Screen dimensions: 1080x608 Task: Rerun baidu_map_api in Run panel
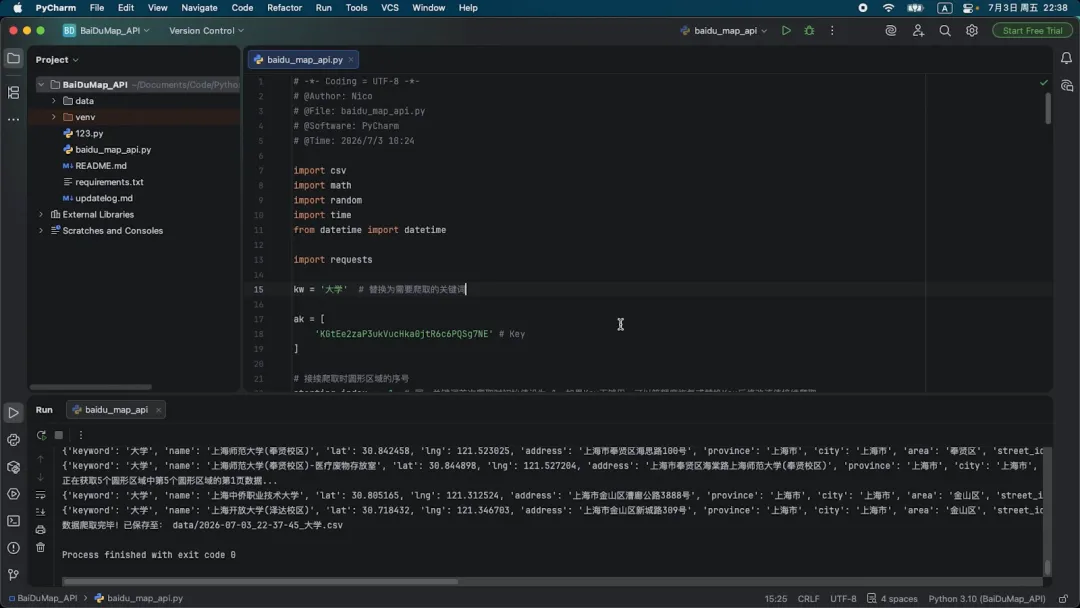coord(41,435)
